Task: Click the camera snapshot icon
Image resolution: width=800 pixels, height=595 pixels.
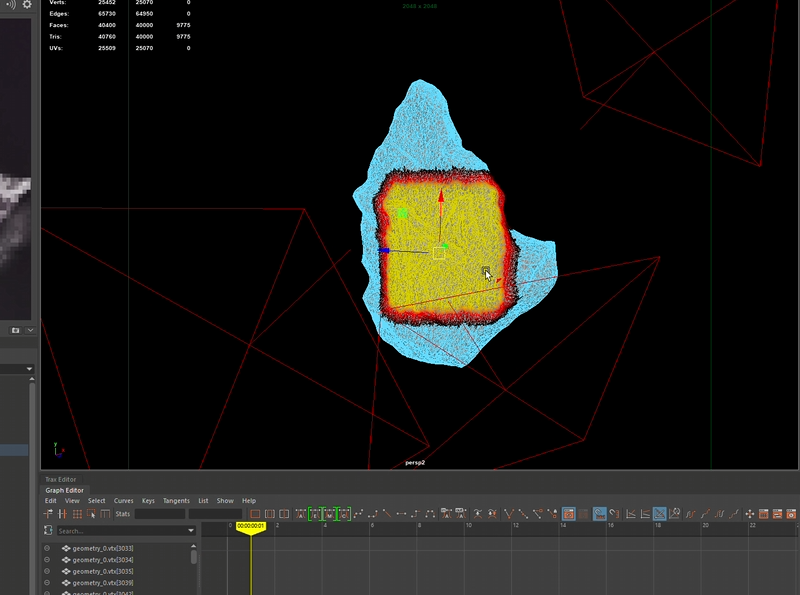Action: click(15, 330)
